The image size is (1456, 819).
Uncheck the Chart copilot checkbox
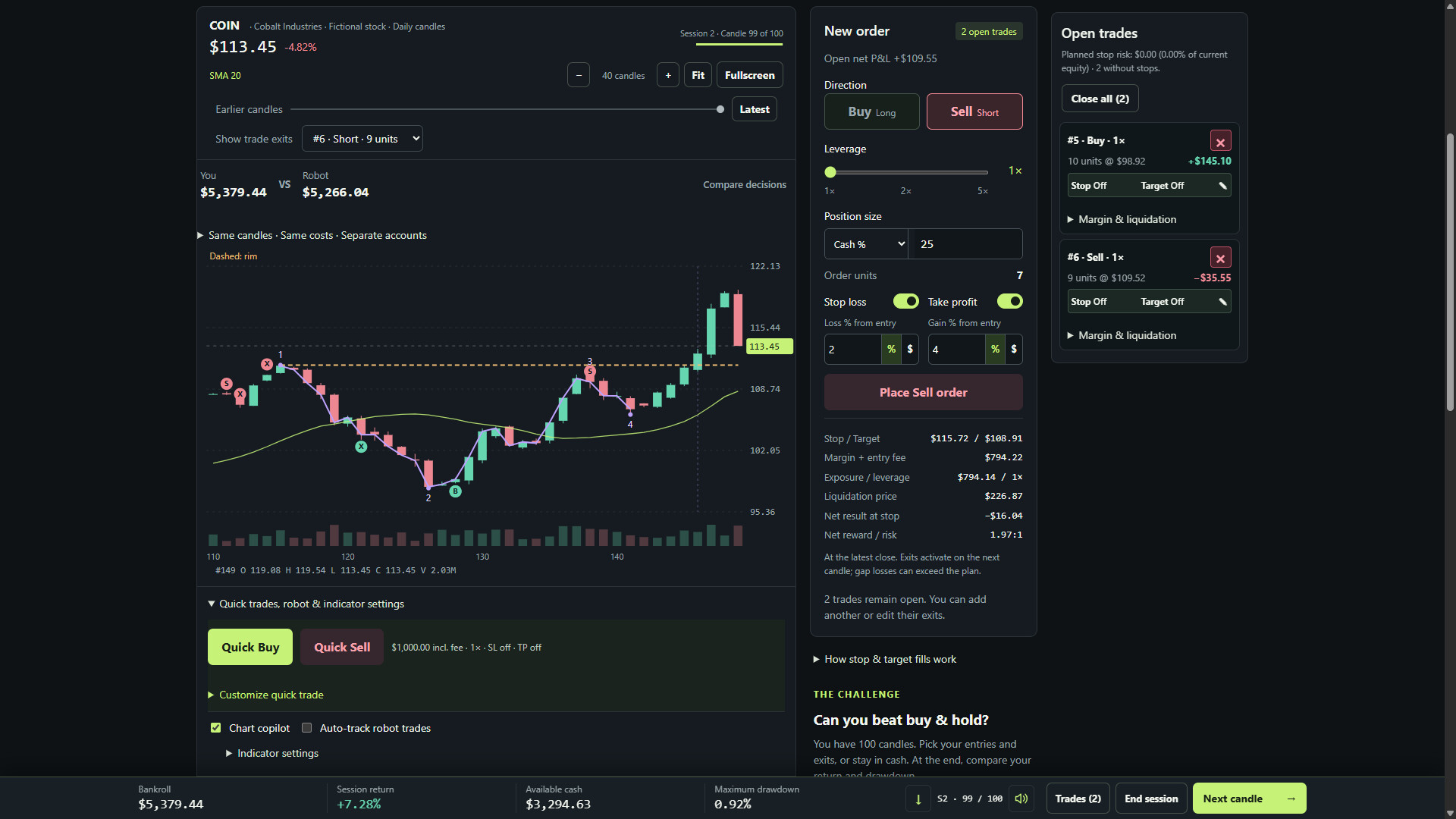(215, 728)
